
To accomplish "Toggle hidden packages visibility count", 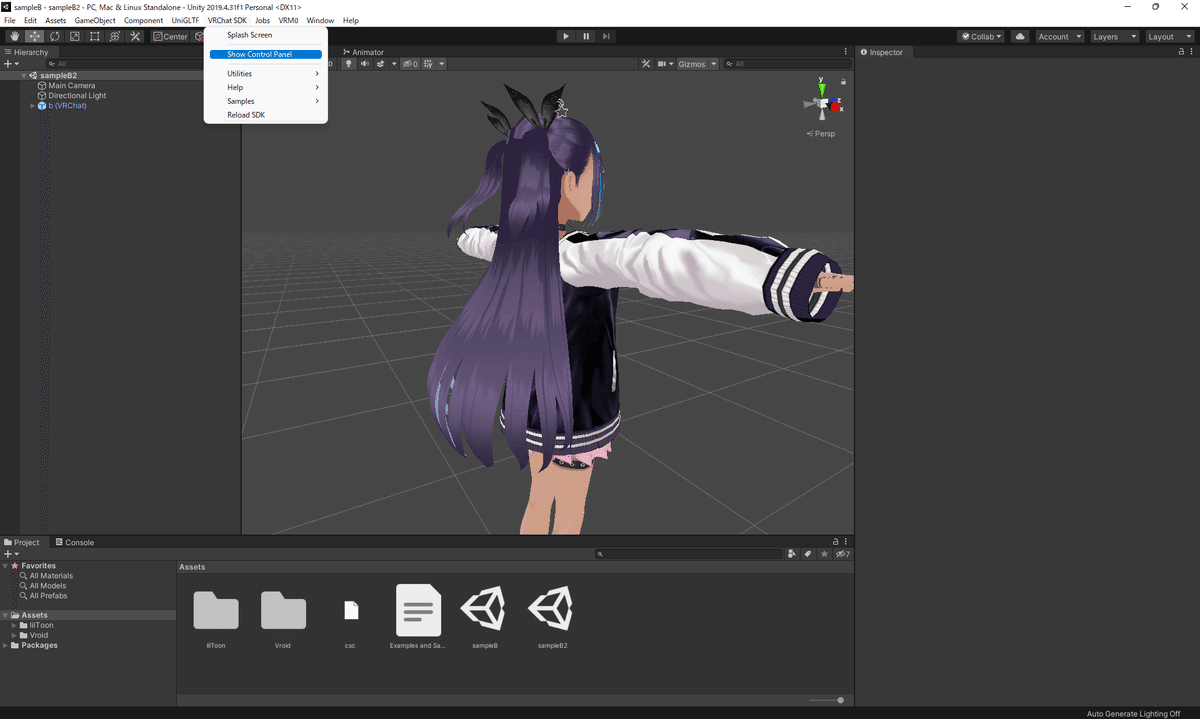I will (x=843, y=554).
